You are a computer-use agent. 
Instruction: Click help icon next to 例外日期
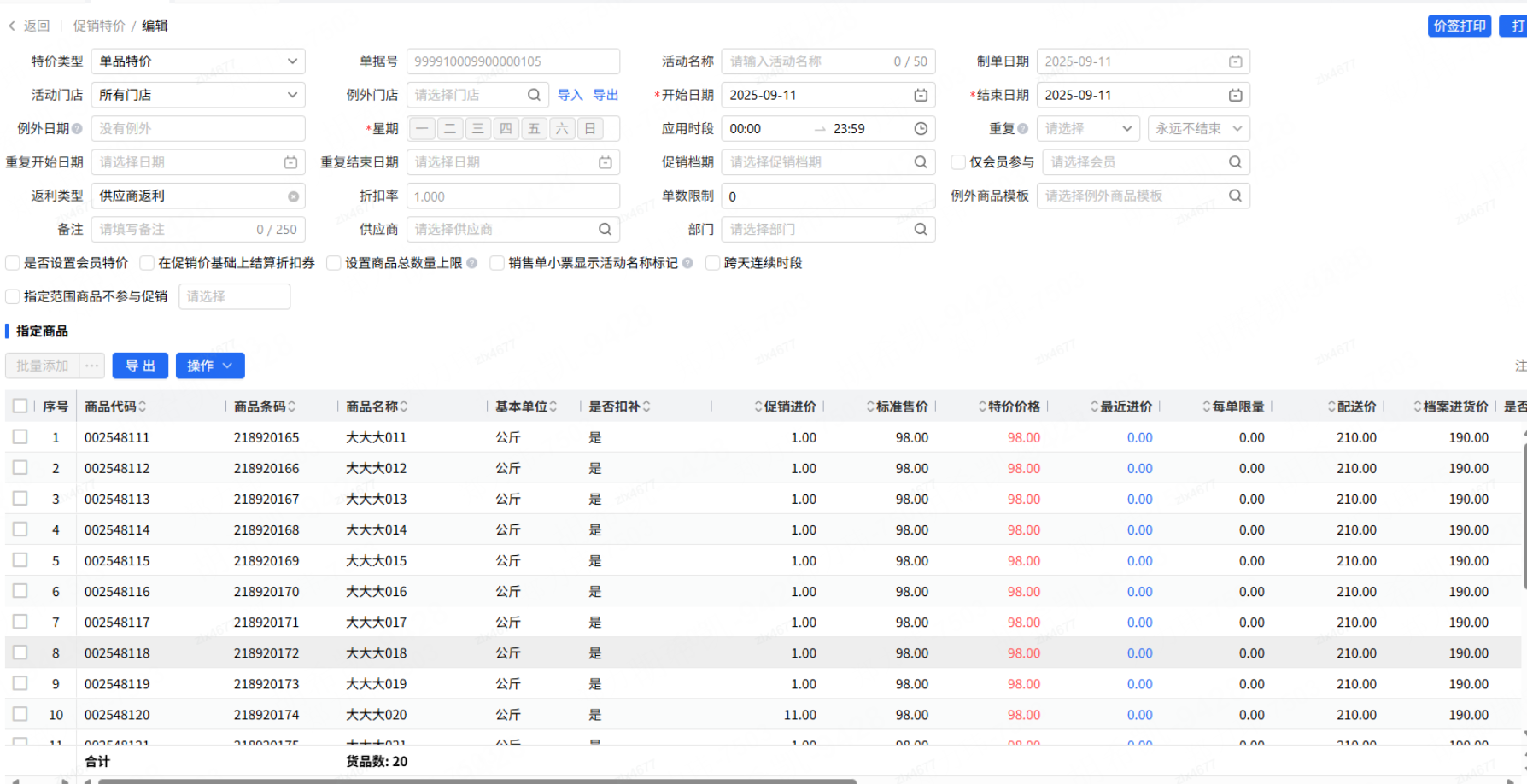pyautogui.click(x=78, y=129)
